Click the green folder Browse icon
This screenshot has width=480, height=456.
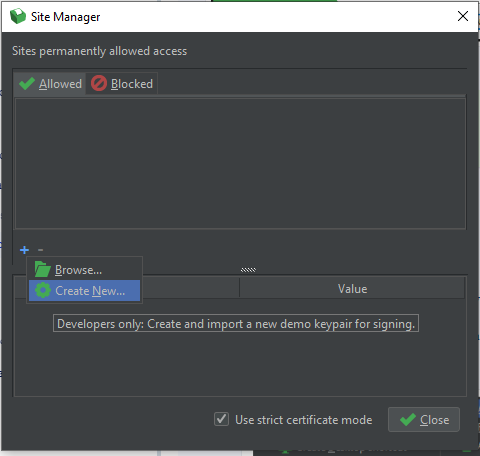(43, 269)
